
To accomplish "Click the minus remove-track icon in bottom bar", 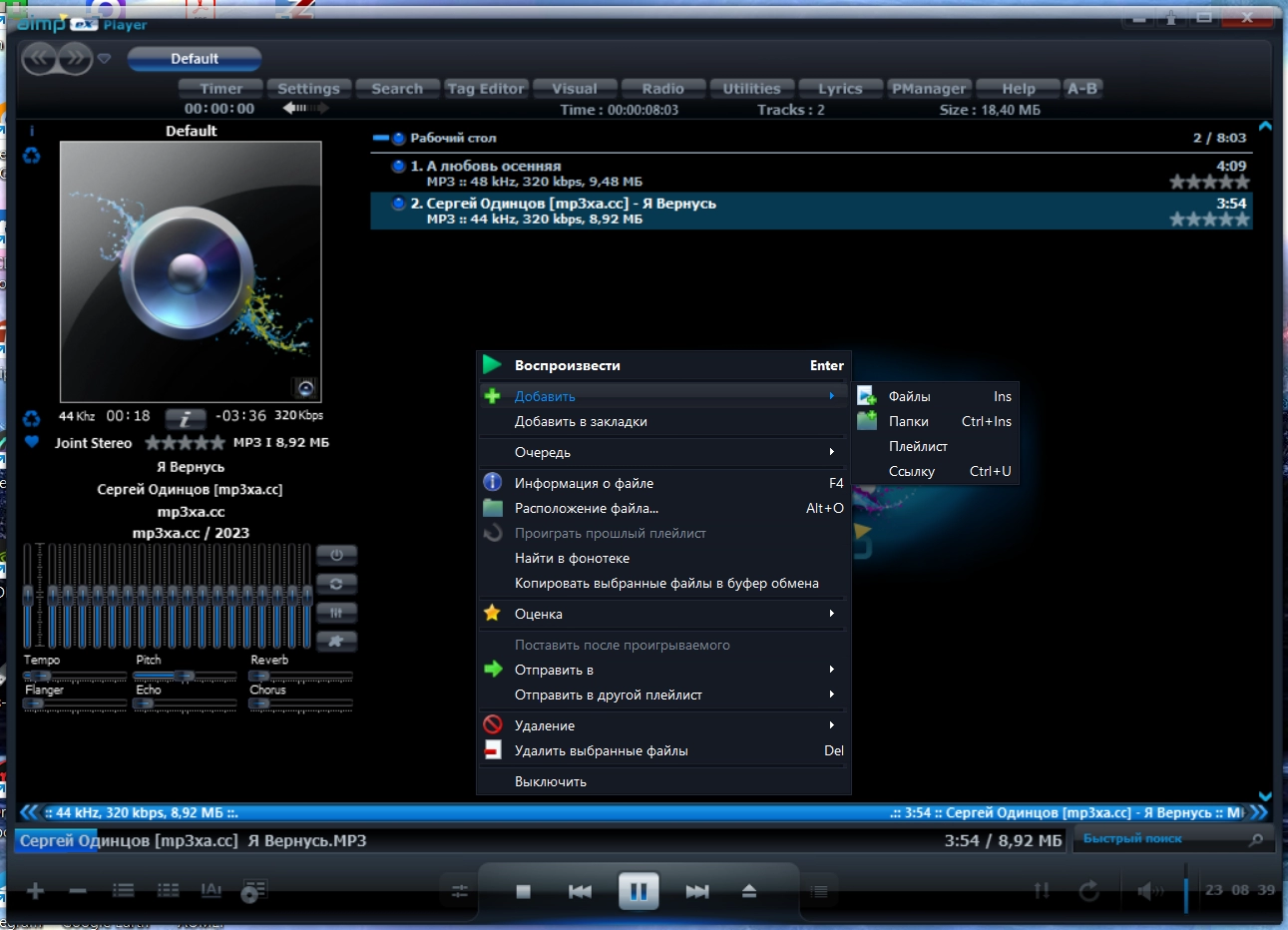I will click(x=78, y=891).
